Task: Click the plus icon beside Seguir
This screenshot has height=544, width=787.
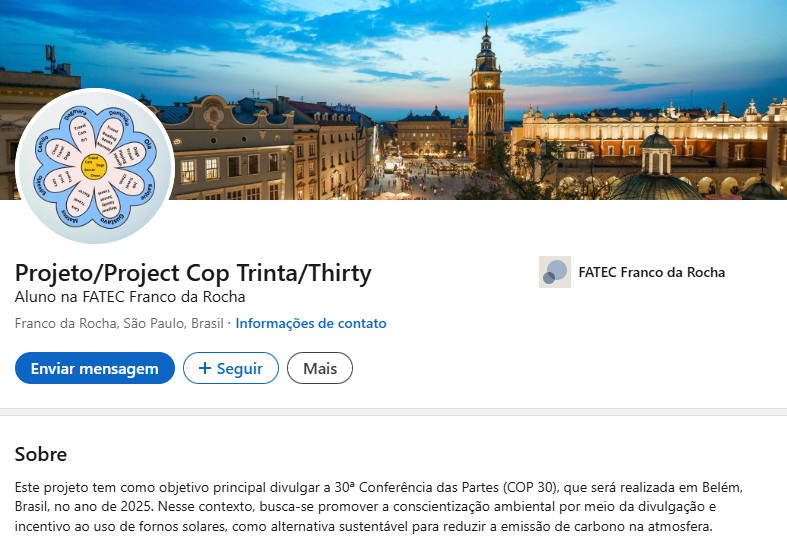Action: pyautogui.click(x=204, y=368)
